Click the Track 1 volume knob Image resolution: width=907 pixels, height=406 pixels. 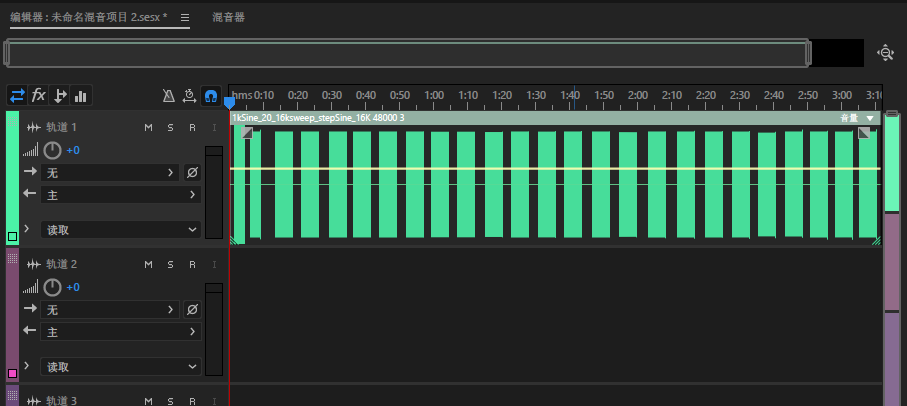[x=52, y=150]
